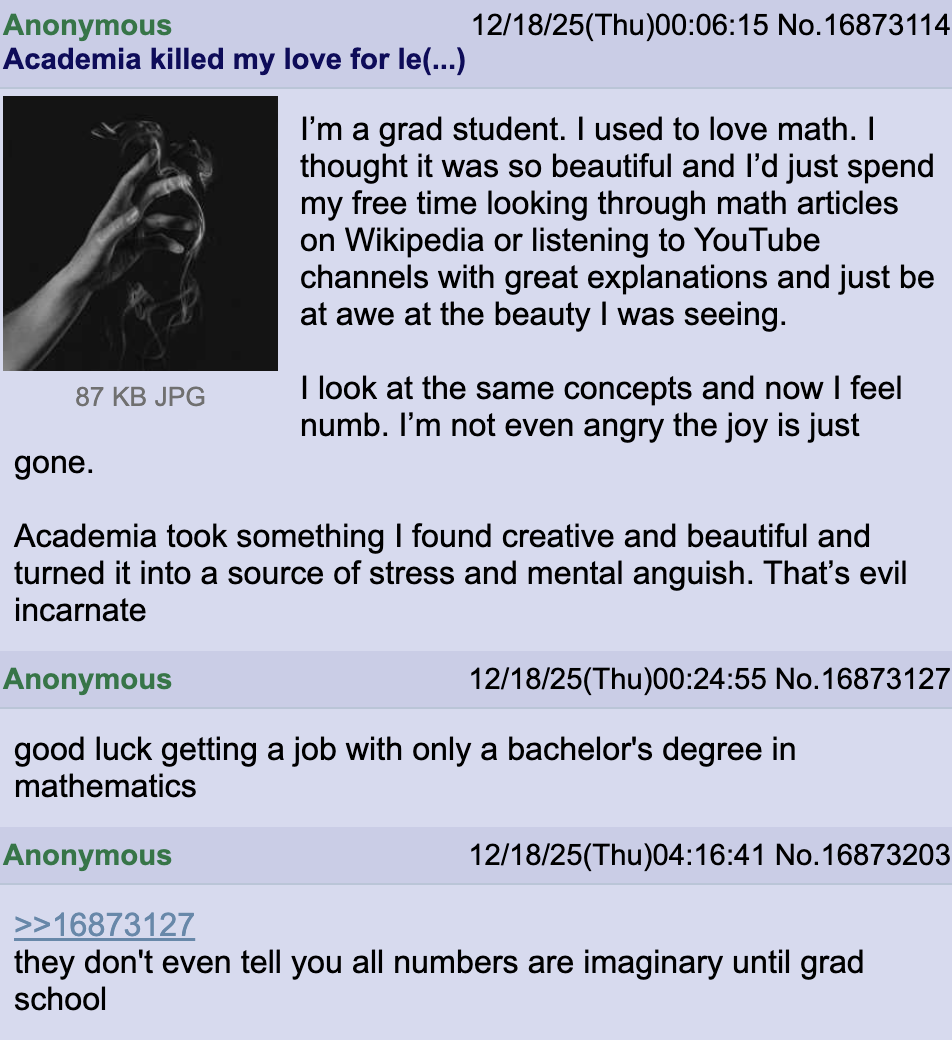The width and height of the screenshot is (952, 1040).
Task: Click the paragraph starting "I'm a grad student"
Action: (x=617, y=222)
